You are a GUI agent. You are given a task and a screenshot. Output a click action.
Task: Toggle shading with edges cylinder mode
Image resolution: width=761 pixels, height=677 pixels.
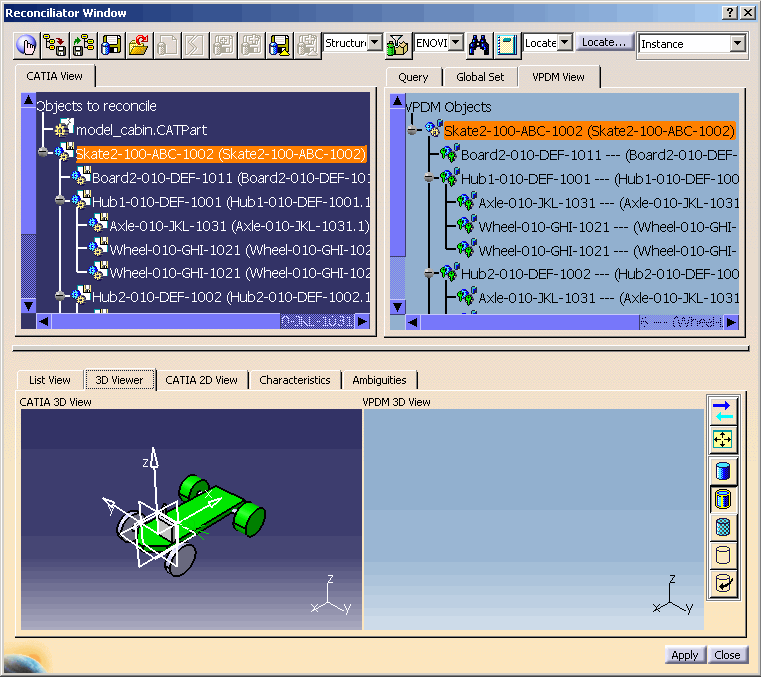click(723, 499)
